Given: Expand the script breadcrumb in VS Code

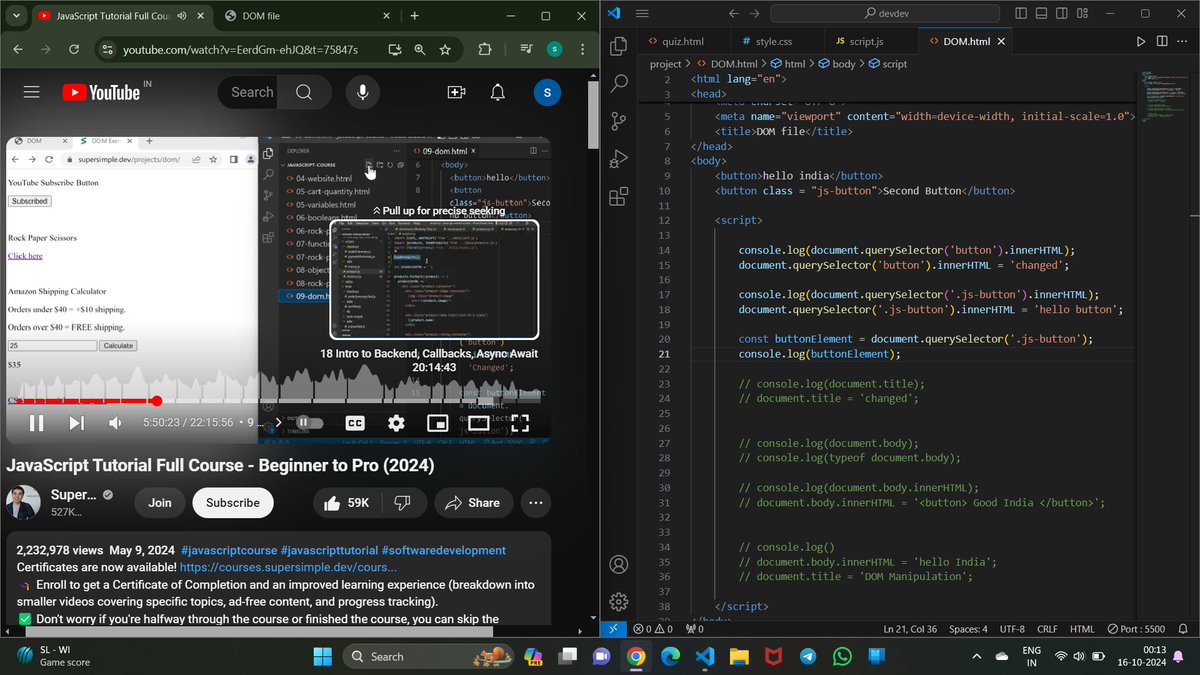Looking at the screenshot, I should pyautogui.click(x=886, y=63).
